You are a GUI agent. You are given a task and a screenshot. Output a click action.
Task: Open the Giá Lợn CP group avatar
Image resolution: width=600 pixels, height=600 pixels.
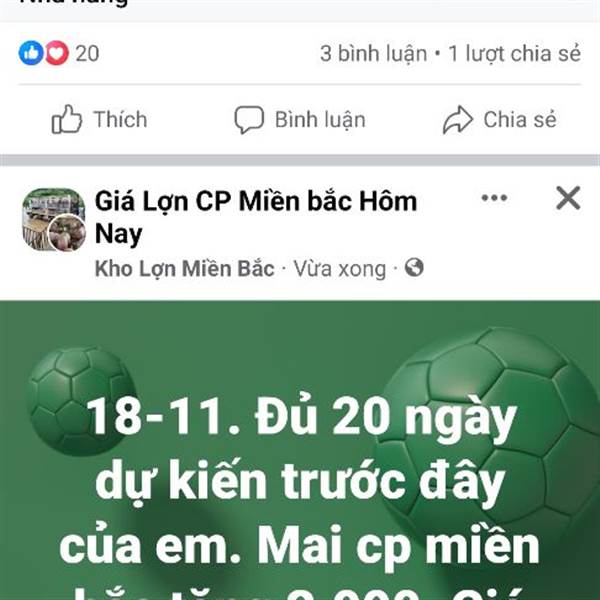(54, 220)
